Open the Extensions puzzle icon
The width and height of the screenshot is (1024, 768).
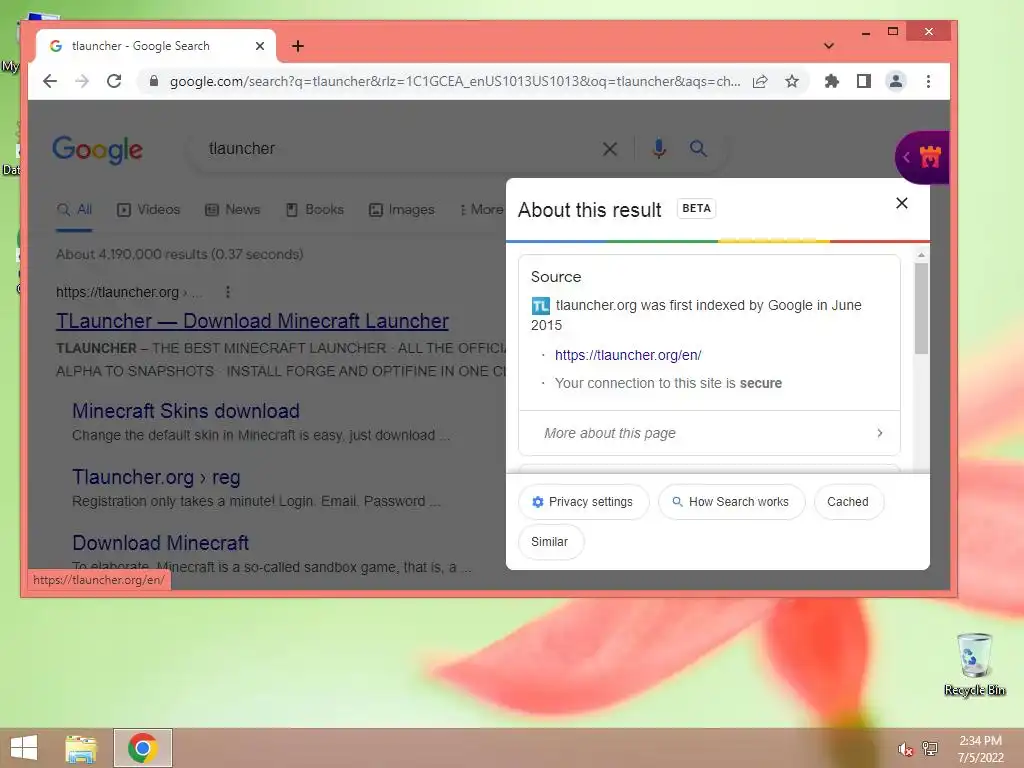click(x=831, y=81)
